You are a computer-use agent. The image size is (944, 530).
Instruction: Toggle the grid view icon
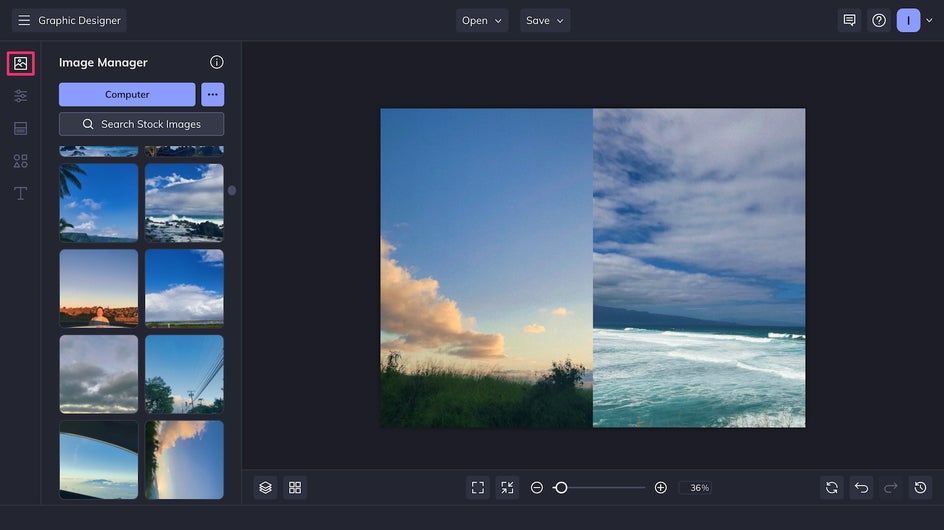[x=295, y=487]
